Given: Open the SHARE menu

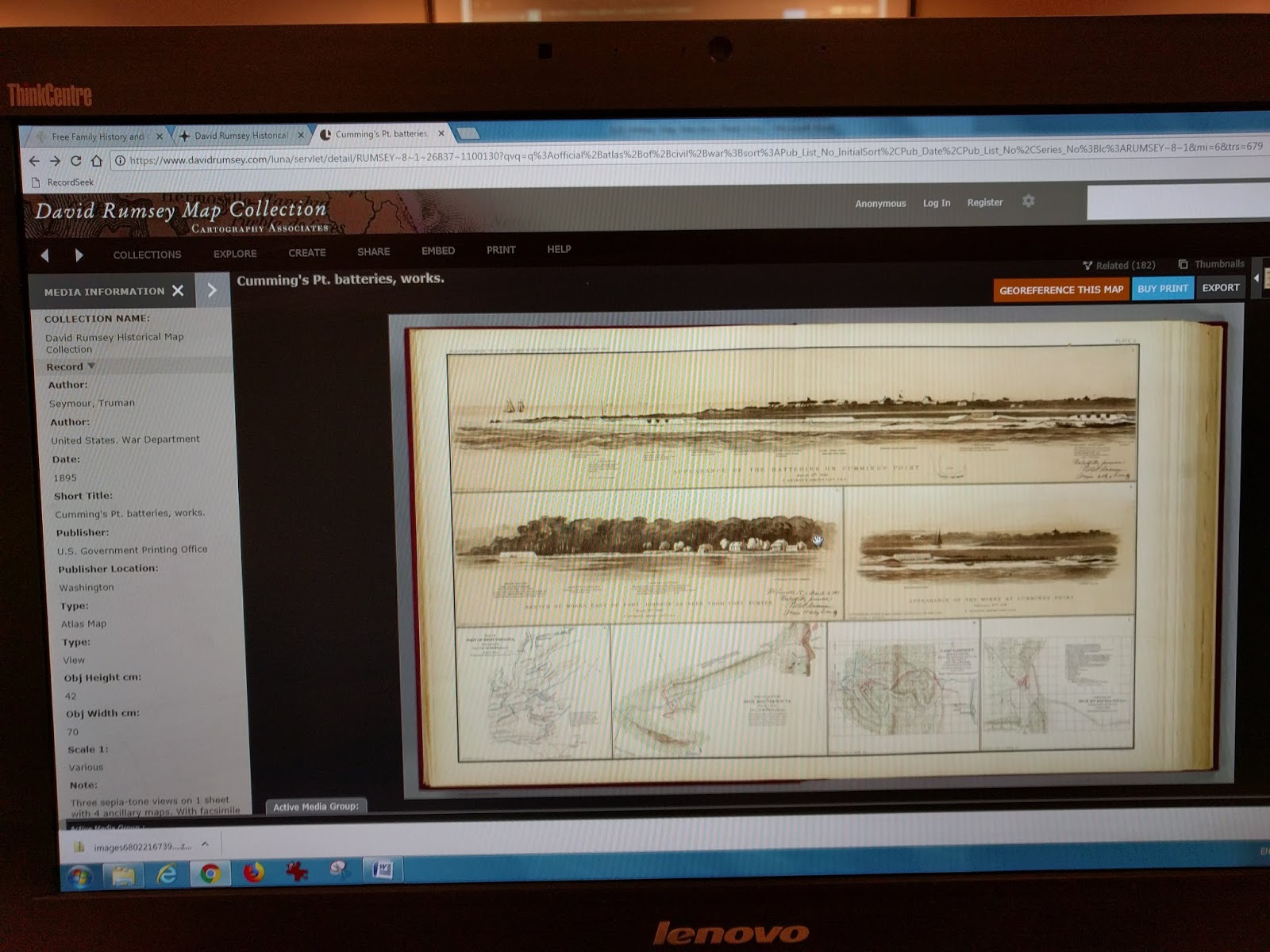Looking at the screenshot, I should [373, 251].
